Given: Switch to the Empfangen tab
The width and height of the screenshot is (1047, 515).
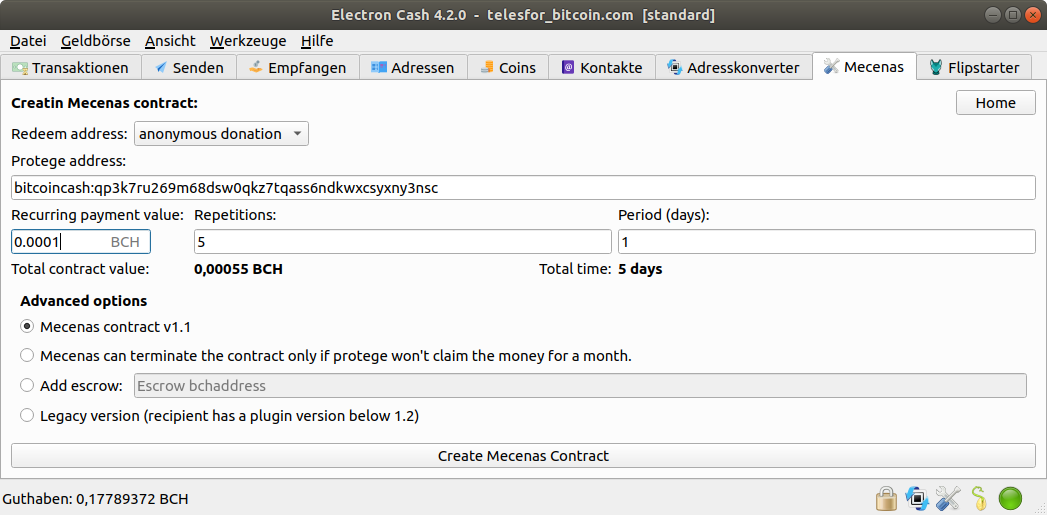Looking at the screenshot, I should coord(298,67).
